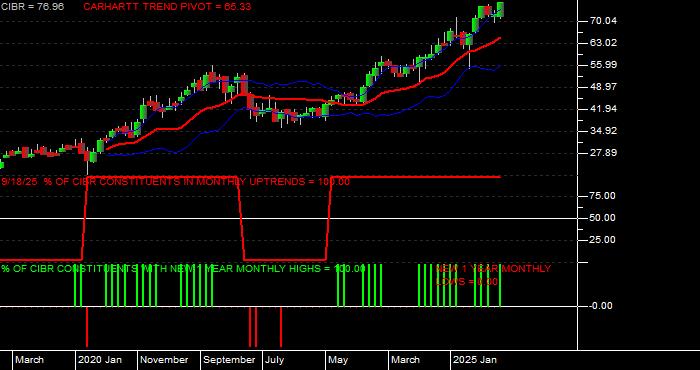Click the March label just before 2025 Jan
Image resolution: width=700 pixels, height=370 pixels.
pyautogui.click(x=406, y=360)
